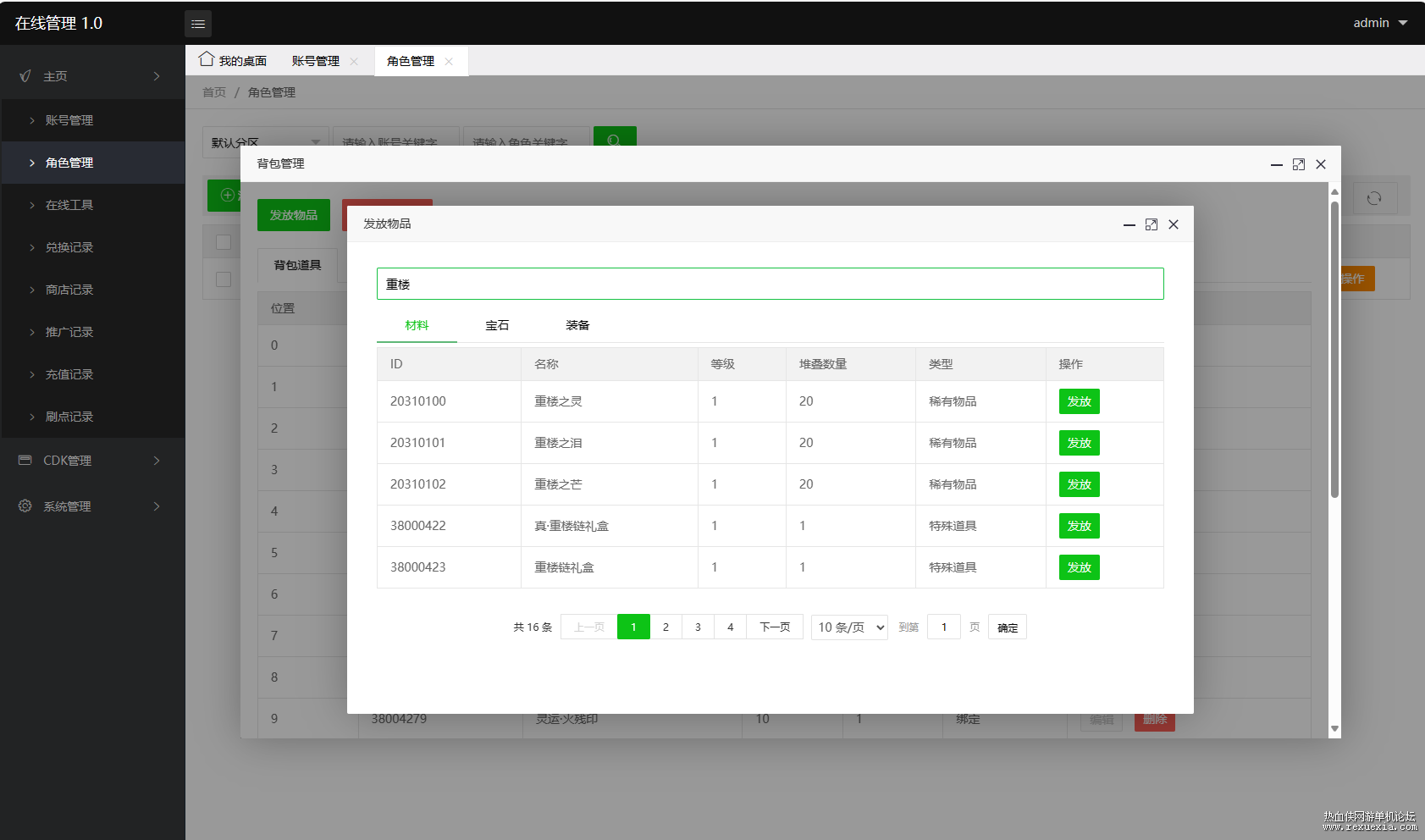The height and width of the screenshot is (840, 1425).
Task: Click the 发放物品 button in 背包管理
Action: [294, 215]
